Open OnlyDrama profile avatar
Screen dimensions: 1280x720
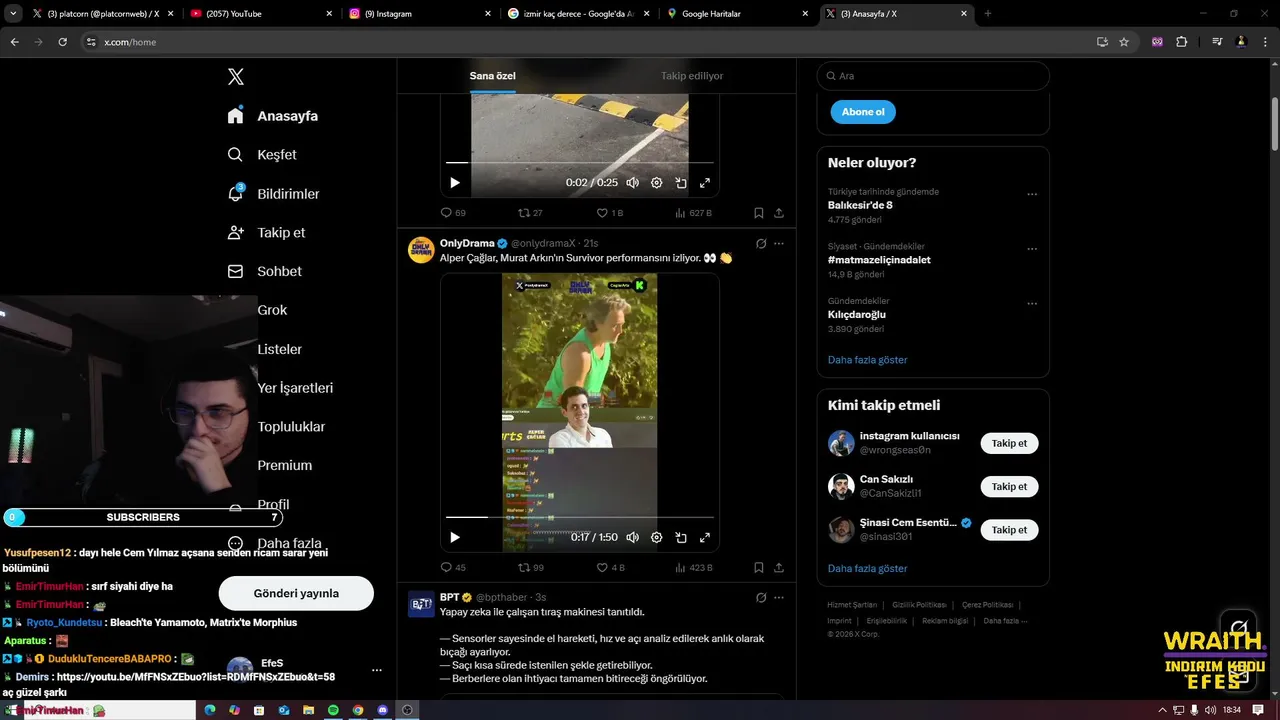point(421,250)
